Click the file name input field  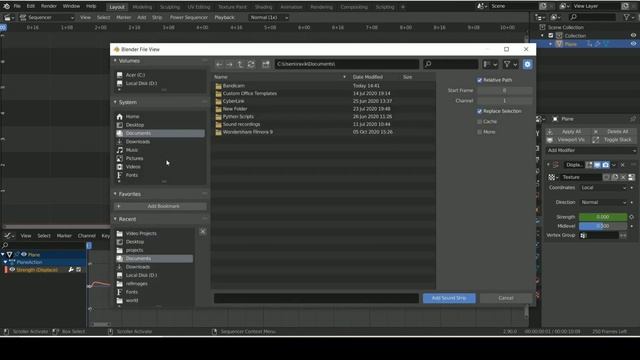pos(316,298)
